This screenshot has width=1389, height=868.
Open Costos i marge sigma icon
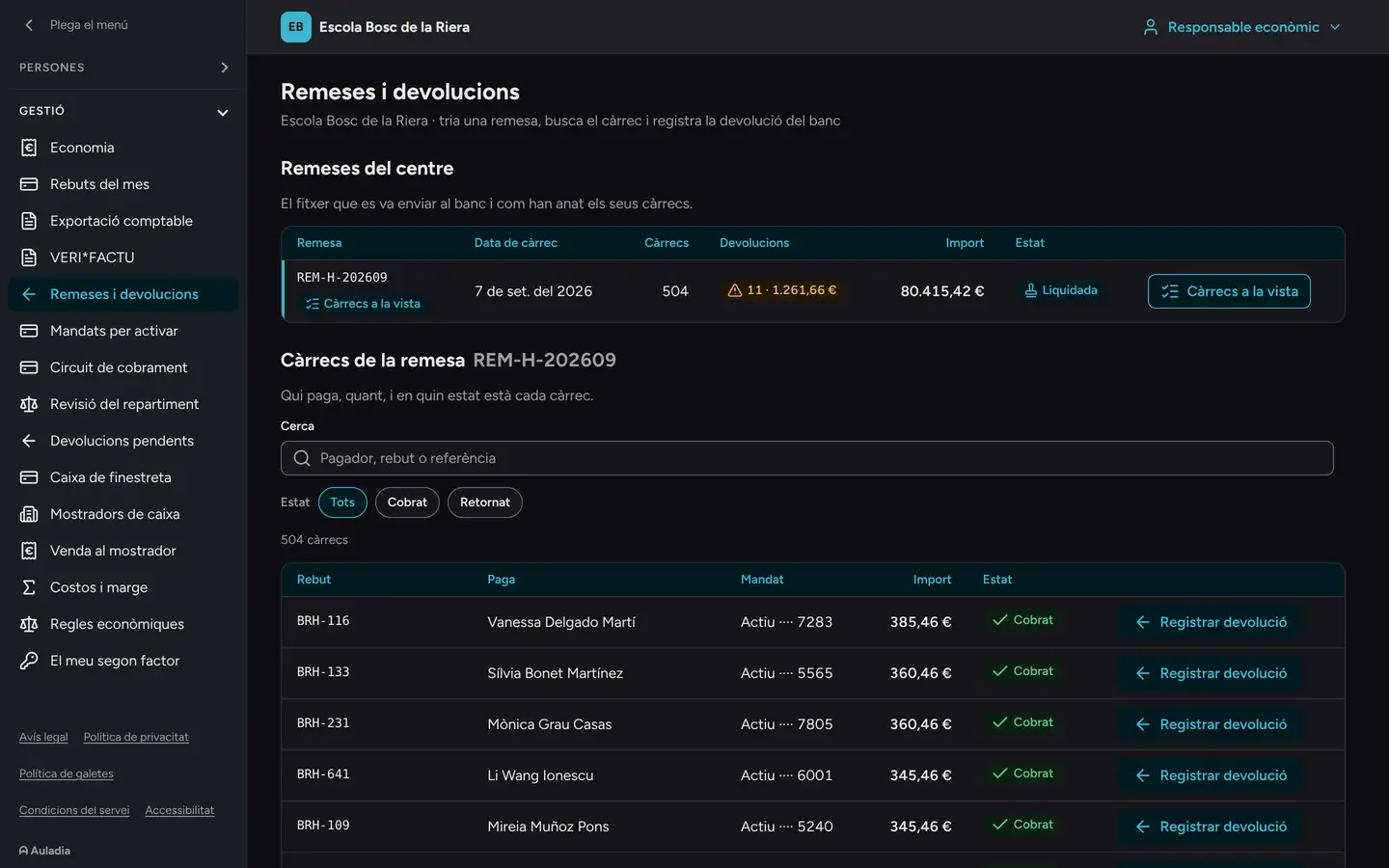(x=29, y=587)
